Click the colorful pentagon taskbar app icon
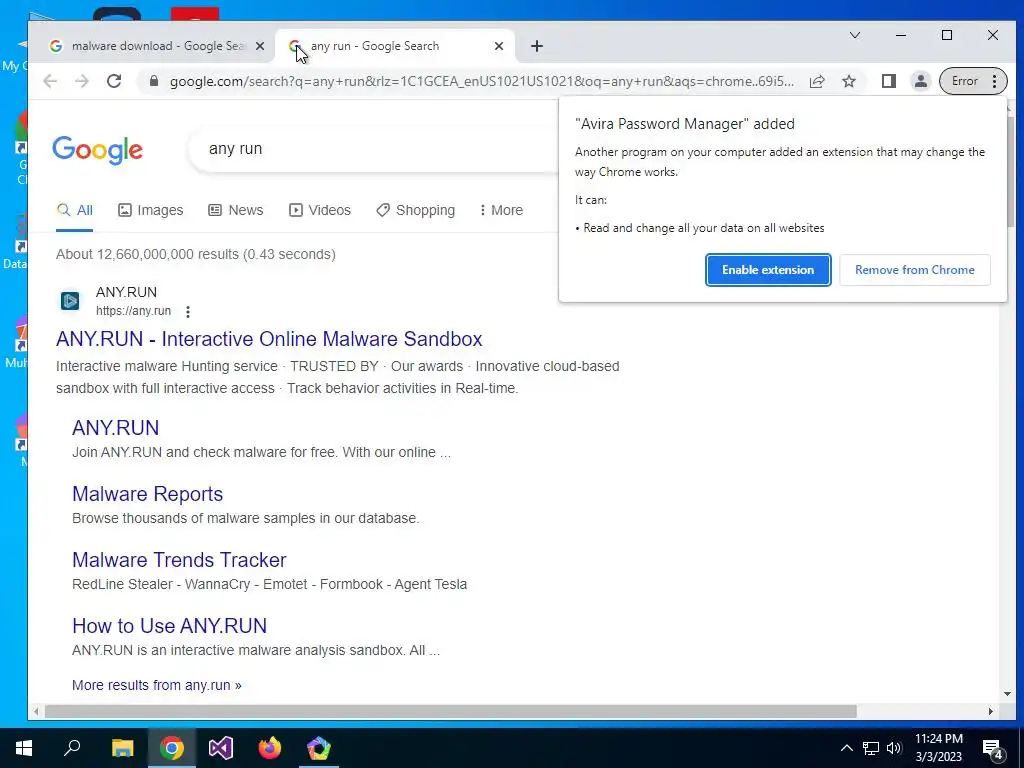 319,748
